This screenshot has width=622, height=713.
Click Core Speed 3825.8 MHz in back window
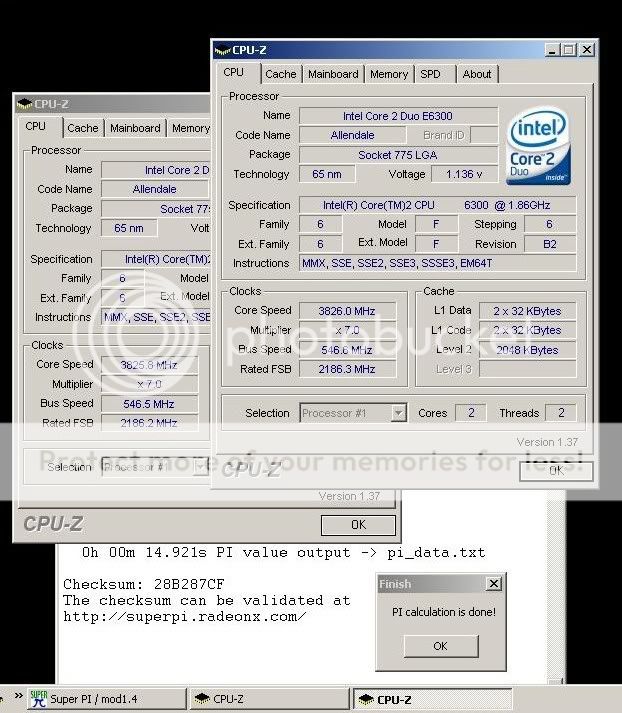coord(149,365)
